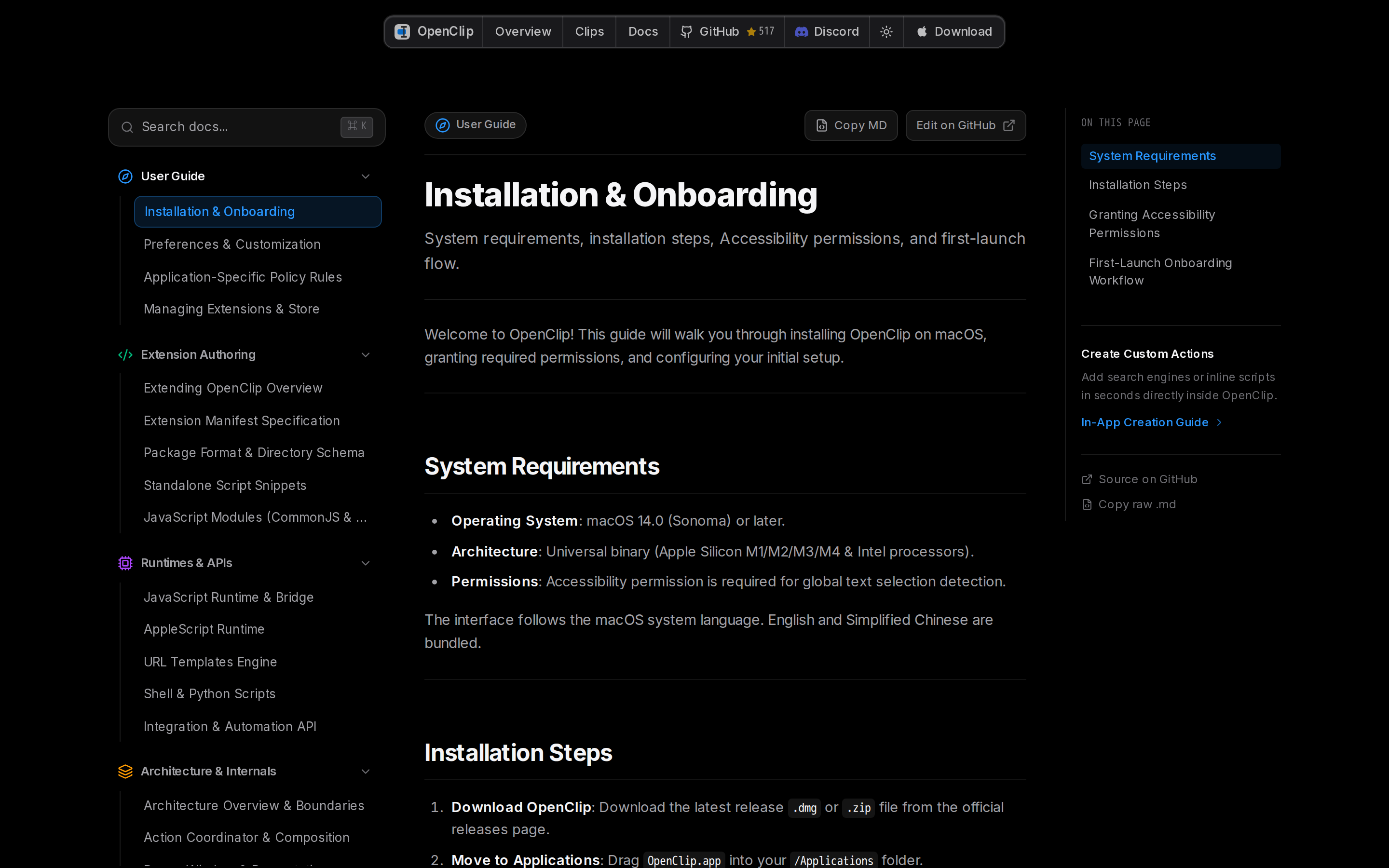Screen dimensions: 1389x868
Task: Click the Apple logo on Download
Action: [922, 31]
